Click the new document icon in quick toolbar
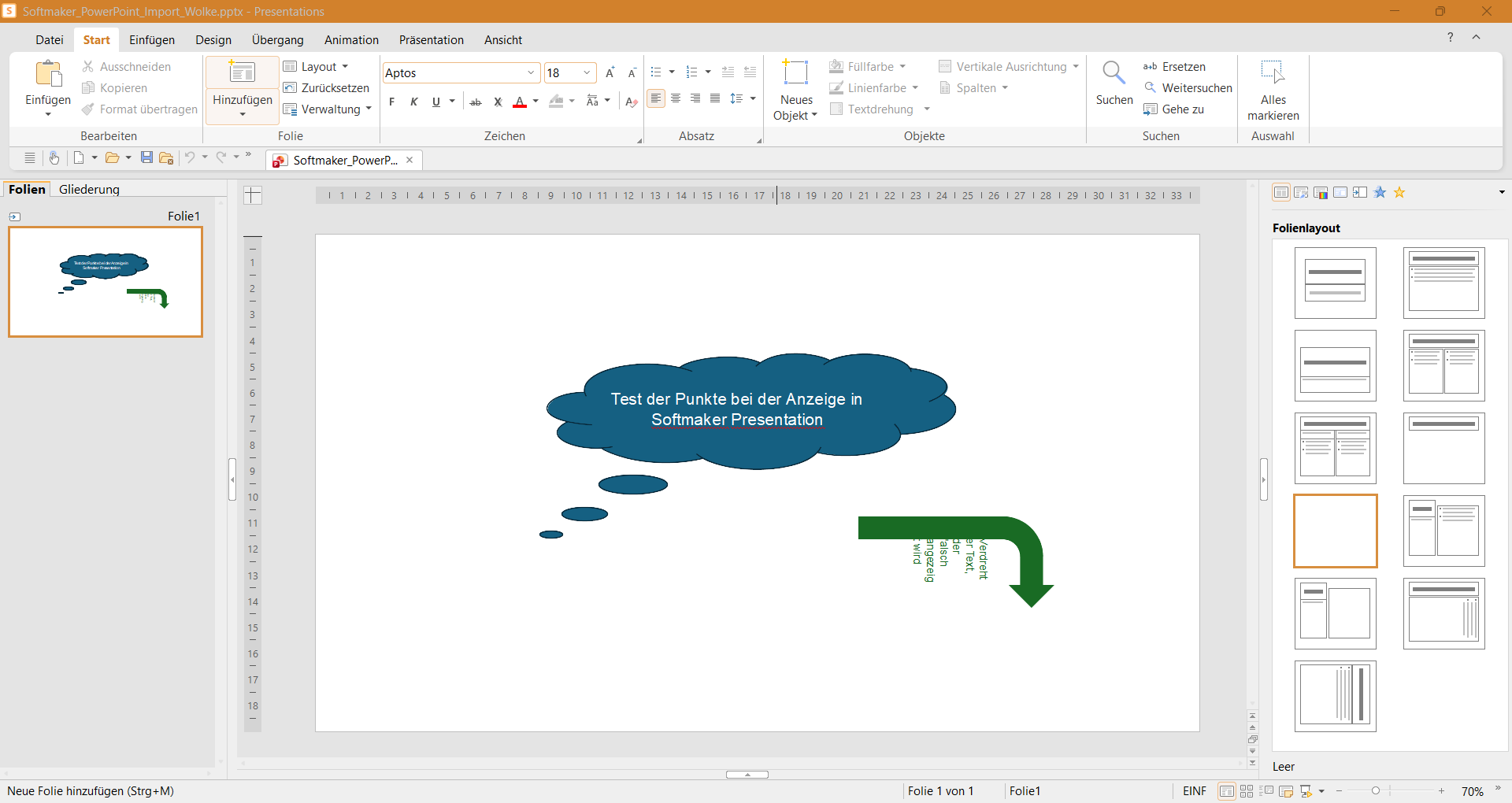The height and width of the screenshot is (803, 1512). pos(79,157)
